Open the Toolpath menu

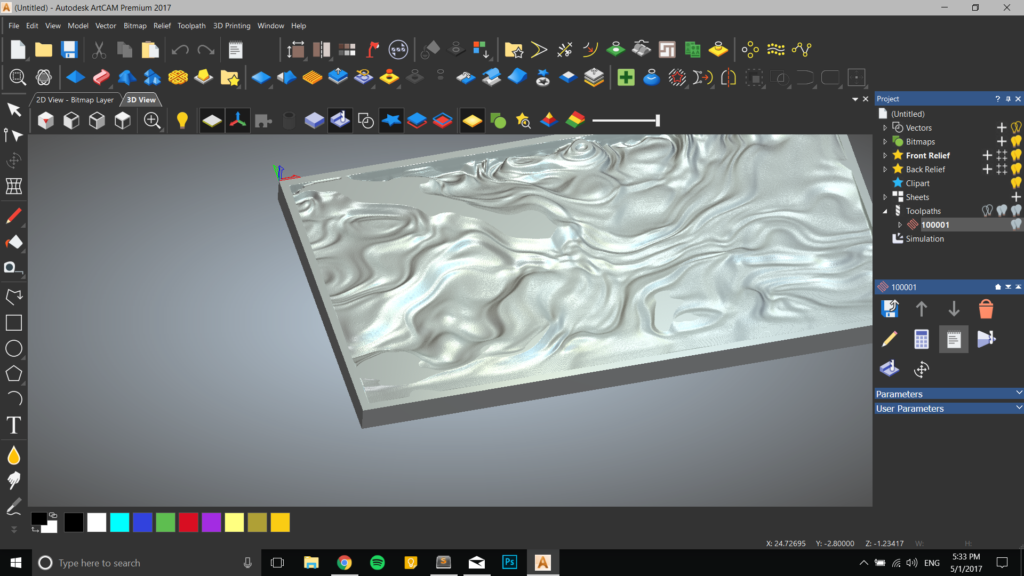click(191, 25)
